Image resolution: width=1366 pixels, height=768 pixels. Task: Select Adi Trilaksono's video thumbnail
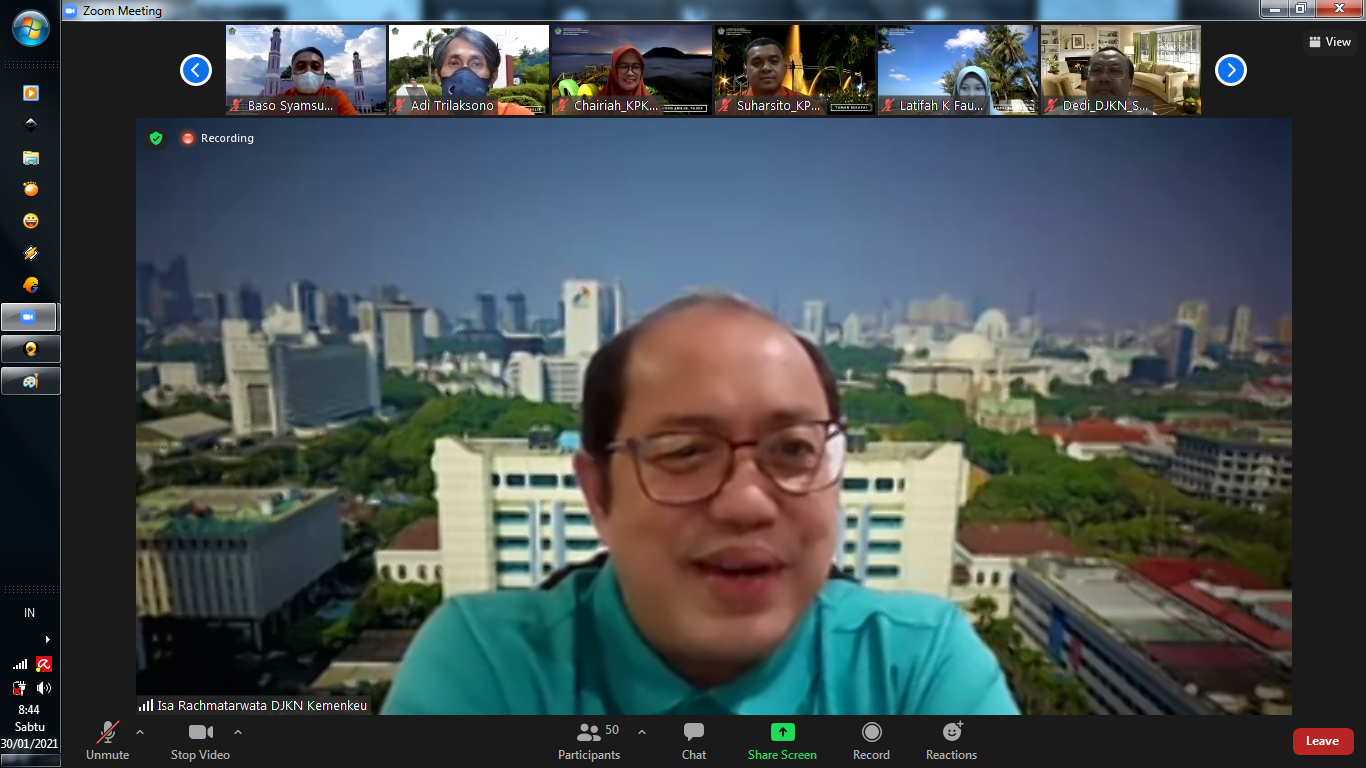point(468,70)
